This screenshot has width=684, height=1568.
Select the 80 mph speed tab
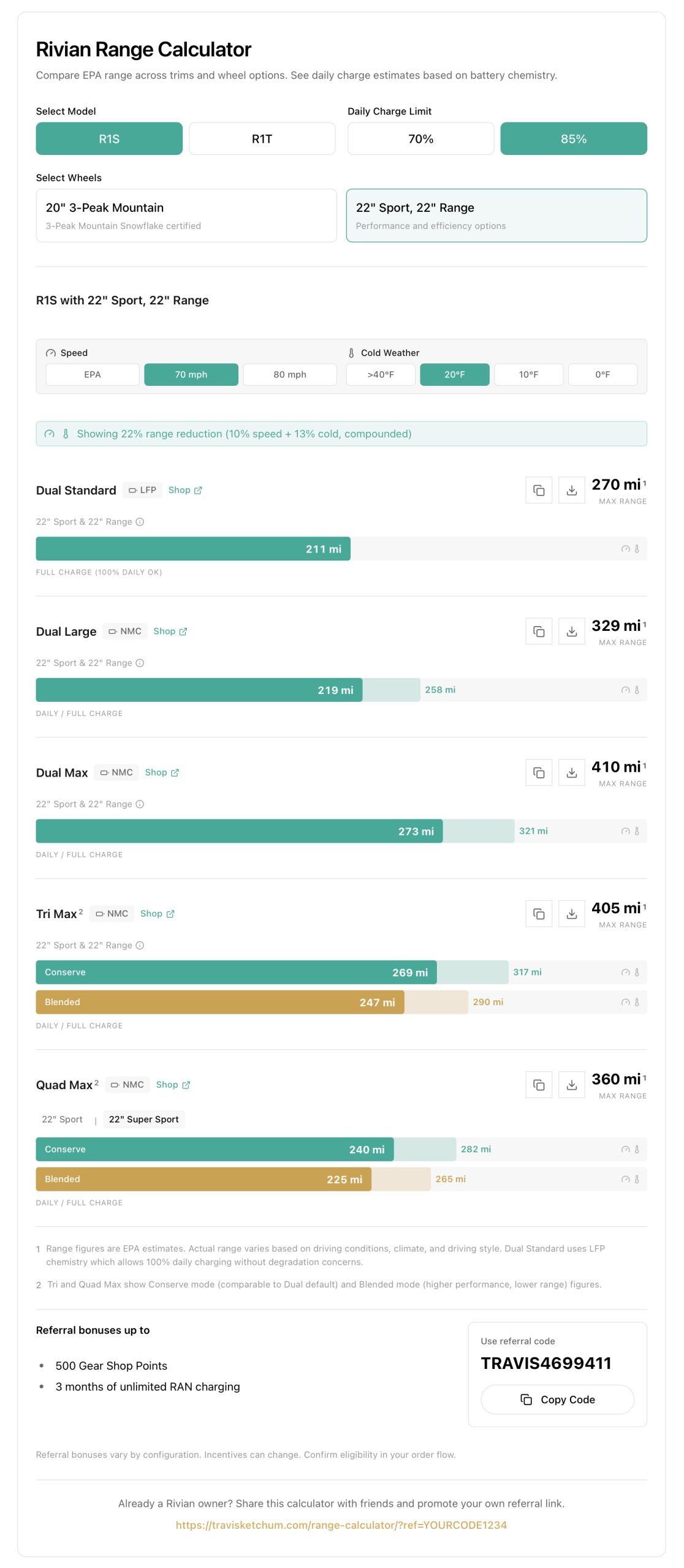click(289, 374)
